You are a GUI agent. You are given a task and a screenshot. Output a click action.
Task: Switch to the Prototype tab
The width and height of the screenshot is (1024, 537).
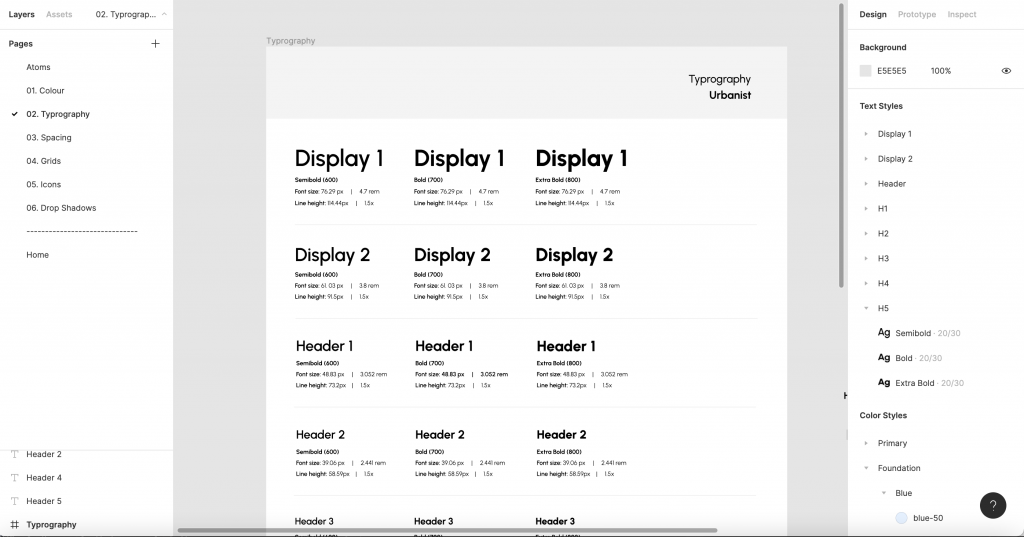click(x=917, y=15)
